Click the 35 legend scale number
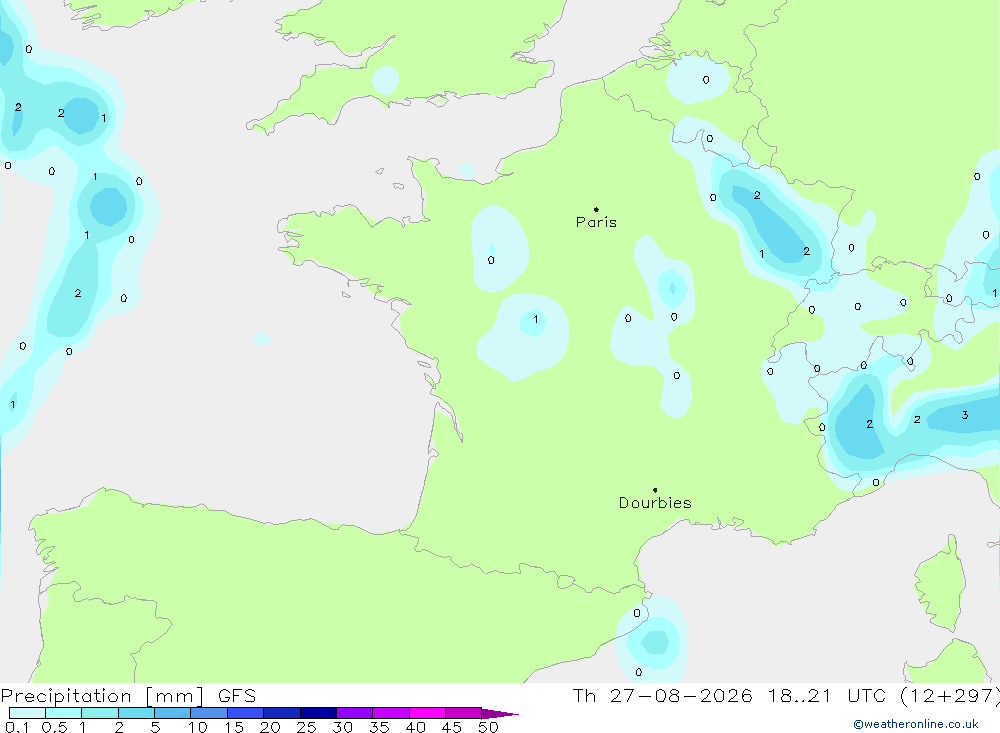The height and width of the screenshot is (733, 1000). coord(379,727)
